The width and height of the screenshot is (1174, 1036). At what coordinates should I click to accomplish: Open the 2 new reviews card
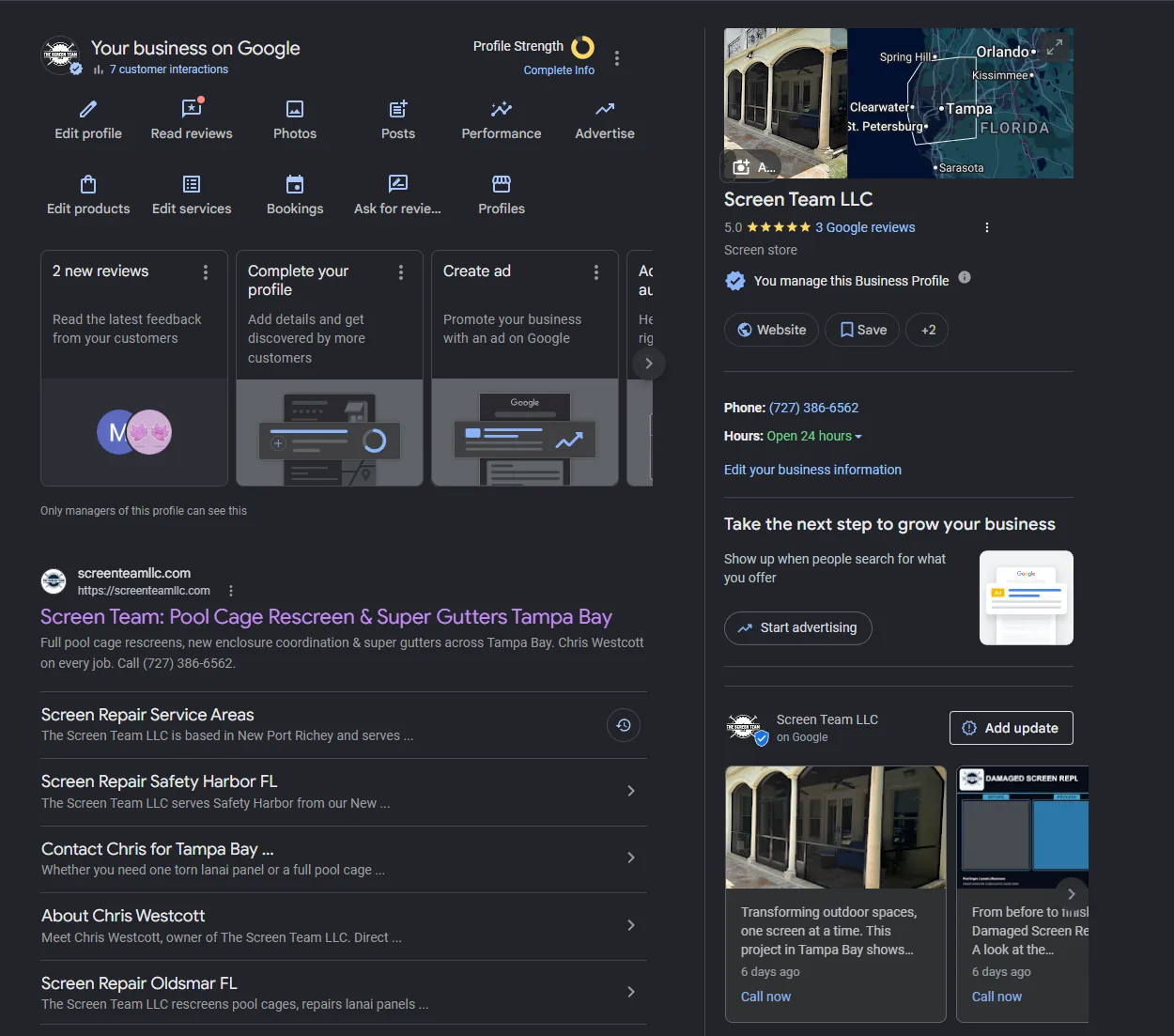click(134, 368)
